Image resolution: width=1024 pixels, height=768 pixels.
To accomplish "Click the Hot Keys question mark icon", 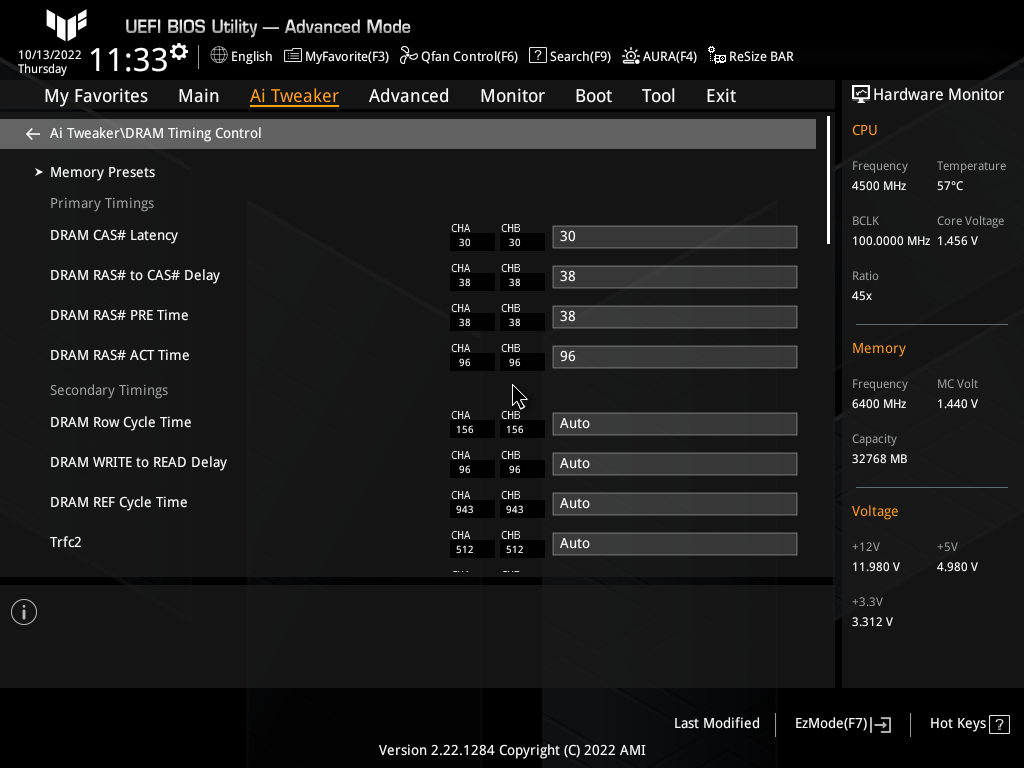I will (x=999, y=724).
